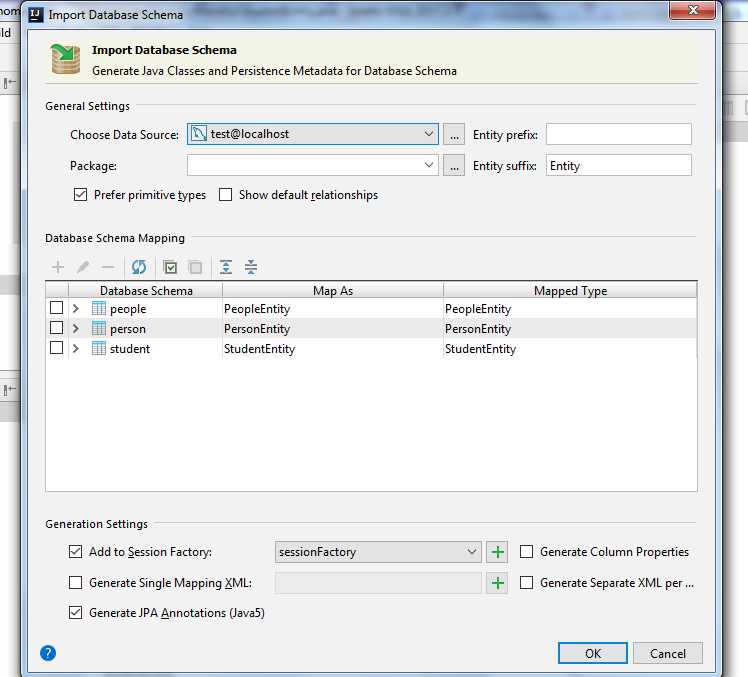Viewport: 748px width, 677px height.
Task: Click the Import Database Schema header icon
Action: (x=66, y=59)
